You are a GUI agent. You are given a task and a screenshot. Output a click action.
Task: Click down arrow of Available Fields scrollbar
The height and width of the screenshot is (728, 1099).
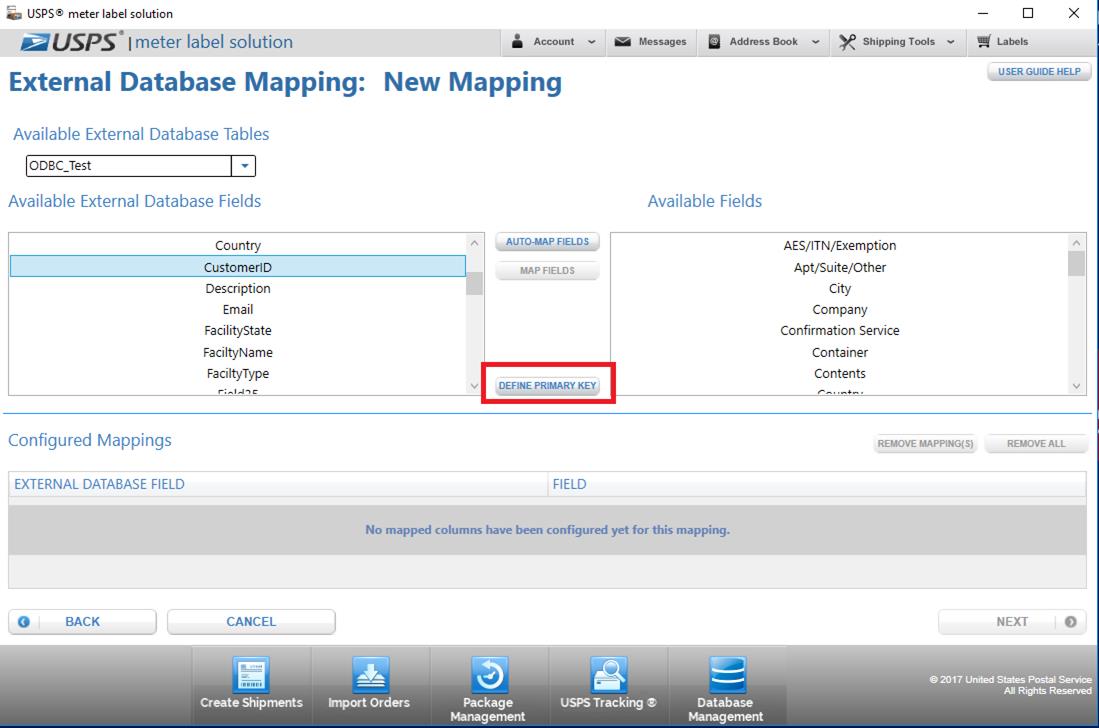(x=1077, y=385)
